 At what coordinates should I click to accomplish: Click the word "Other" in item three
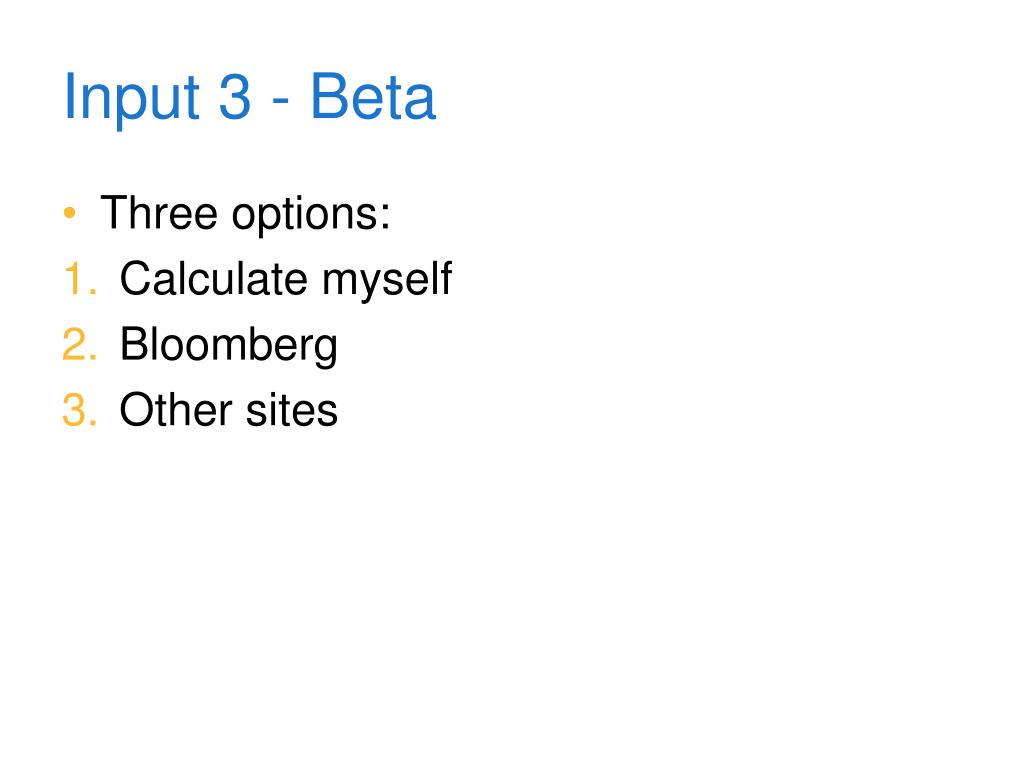[x=176, y=409]
